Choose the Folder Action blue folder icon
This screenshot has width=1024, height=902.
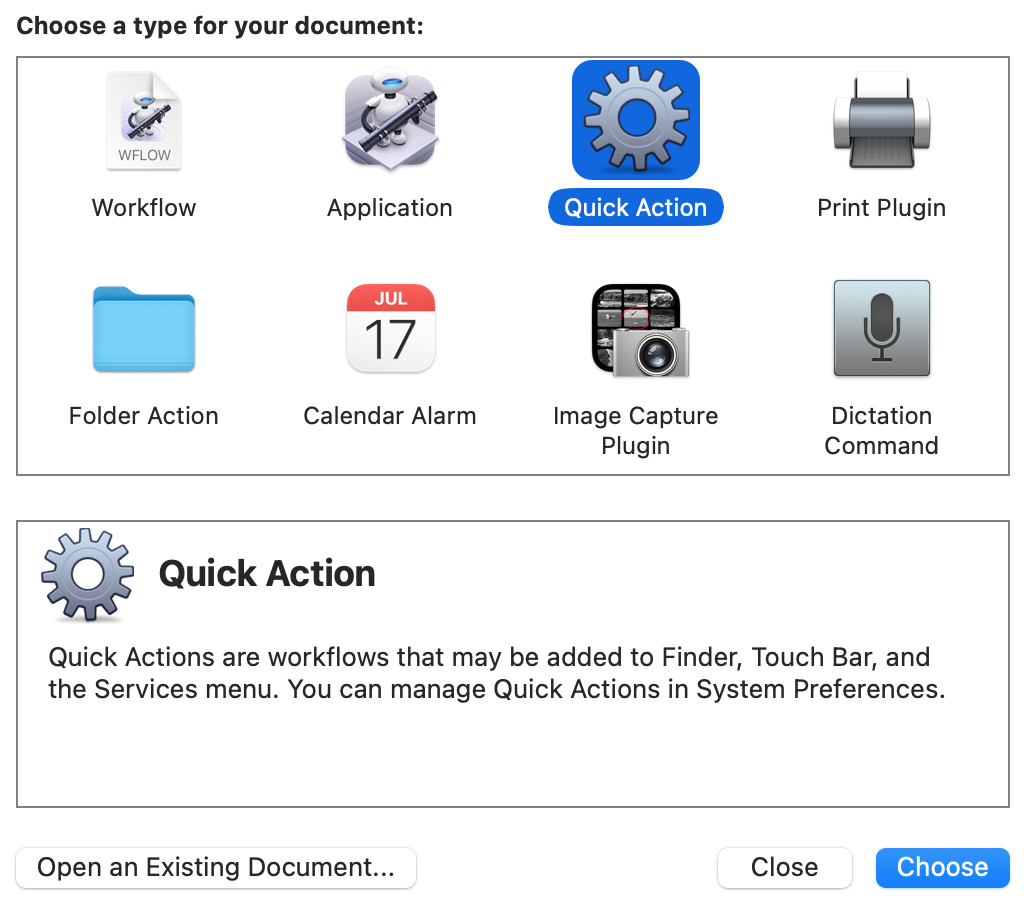(x=144, y=328)
